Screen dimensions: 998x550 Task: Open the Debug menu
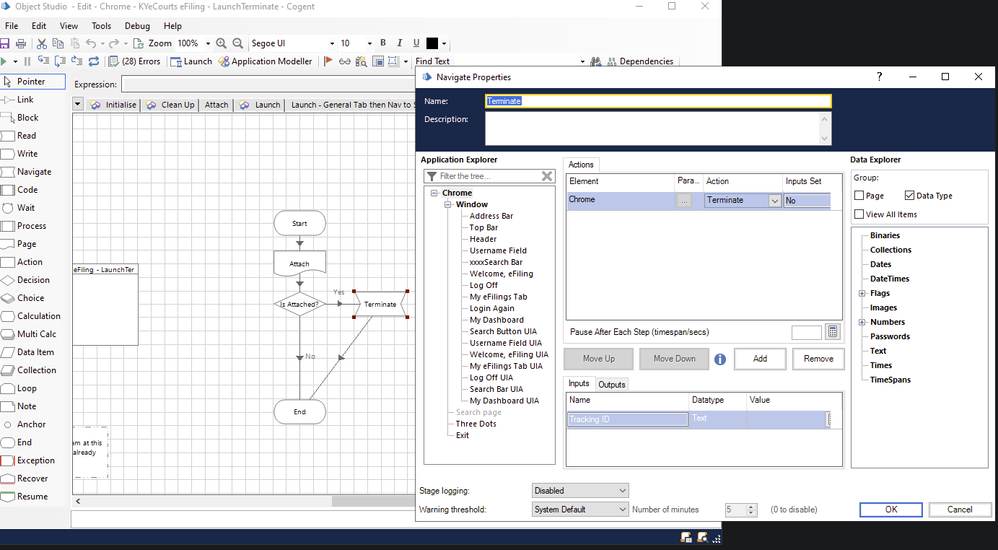137,26
